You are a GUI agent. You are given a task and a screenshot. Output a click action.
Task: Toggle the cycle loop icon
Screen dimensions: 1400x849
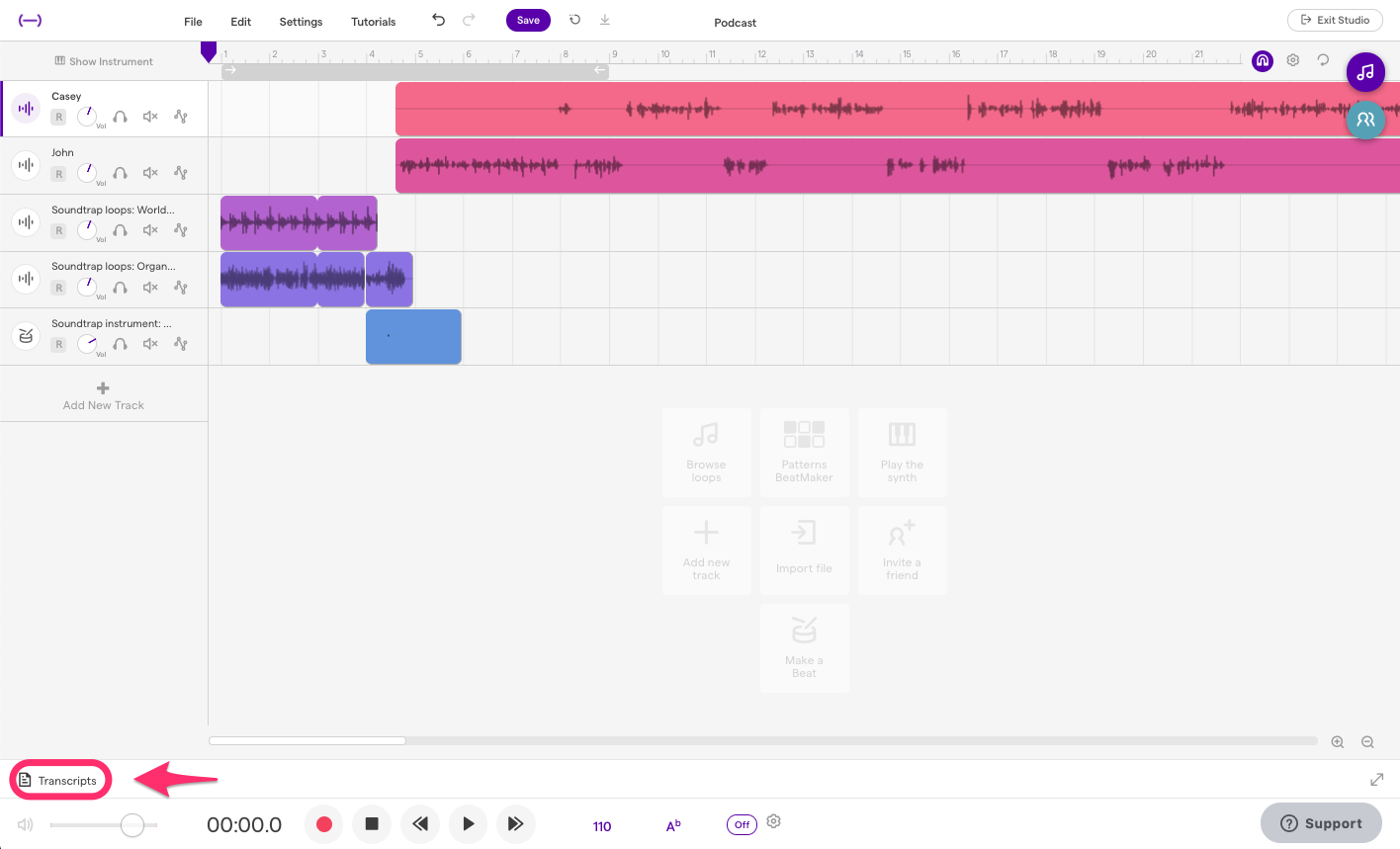tap(1323, 60)
